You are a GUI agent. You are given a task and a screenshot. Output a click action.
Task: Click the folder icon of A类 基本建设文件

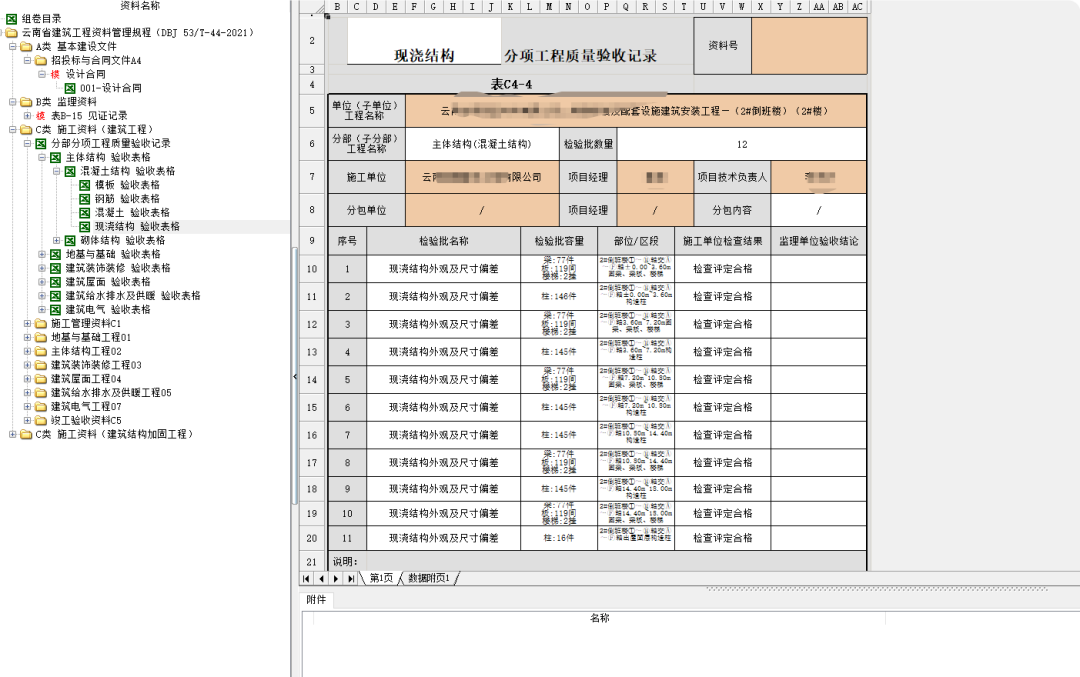tap(26, 46)
